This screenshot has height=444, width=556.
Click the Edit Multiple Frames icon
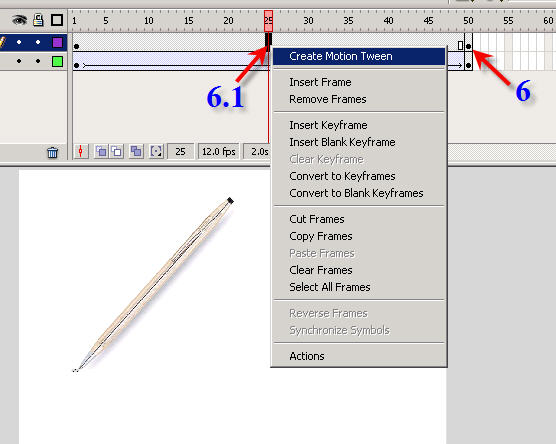tap(136, 152)
